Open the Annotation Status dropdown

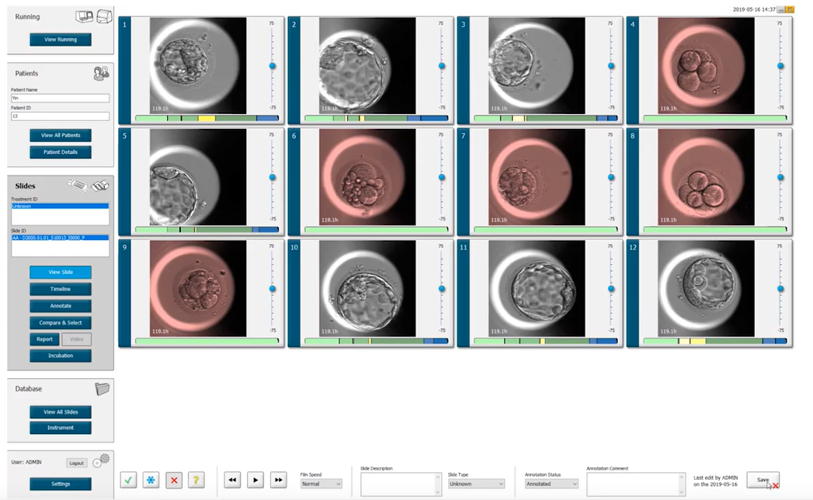tap(551, 484)
